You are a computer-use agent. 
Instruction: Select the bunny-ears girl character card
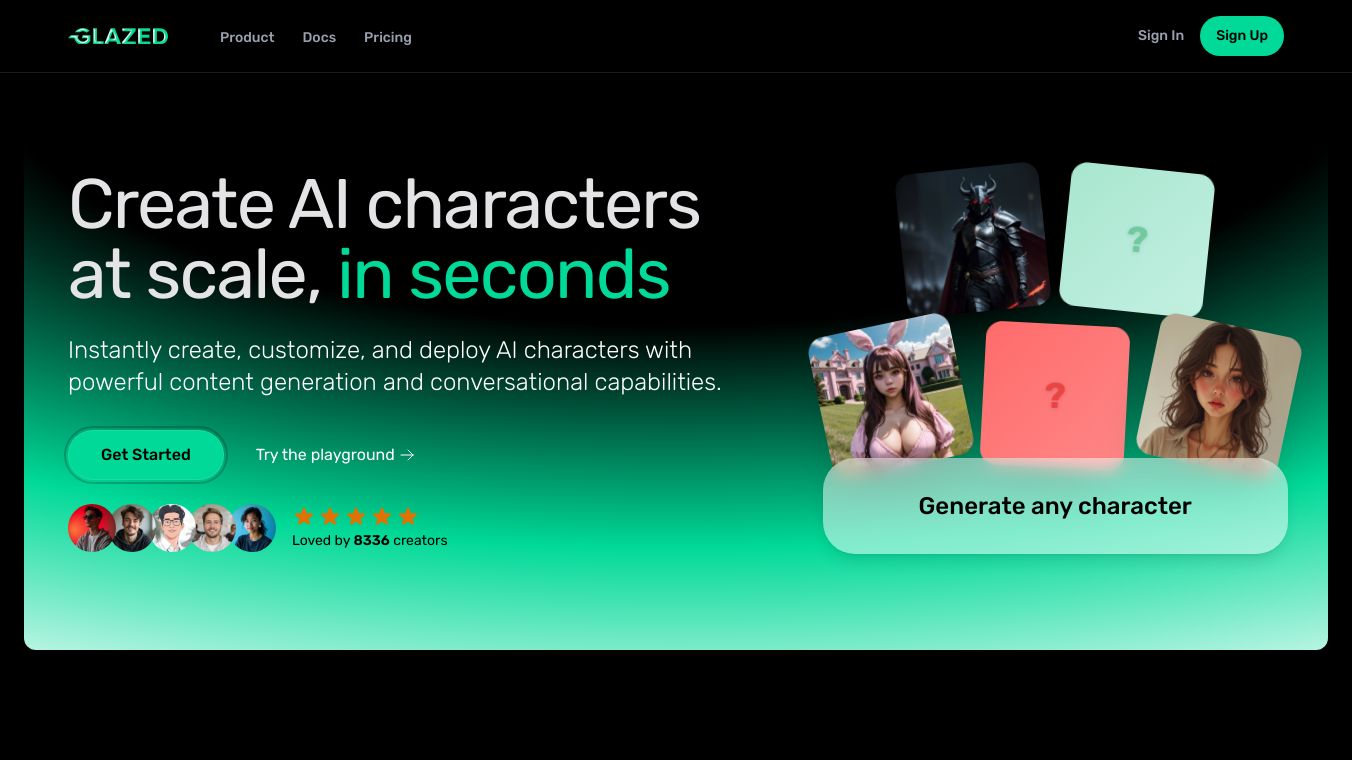892,392
